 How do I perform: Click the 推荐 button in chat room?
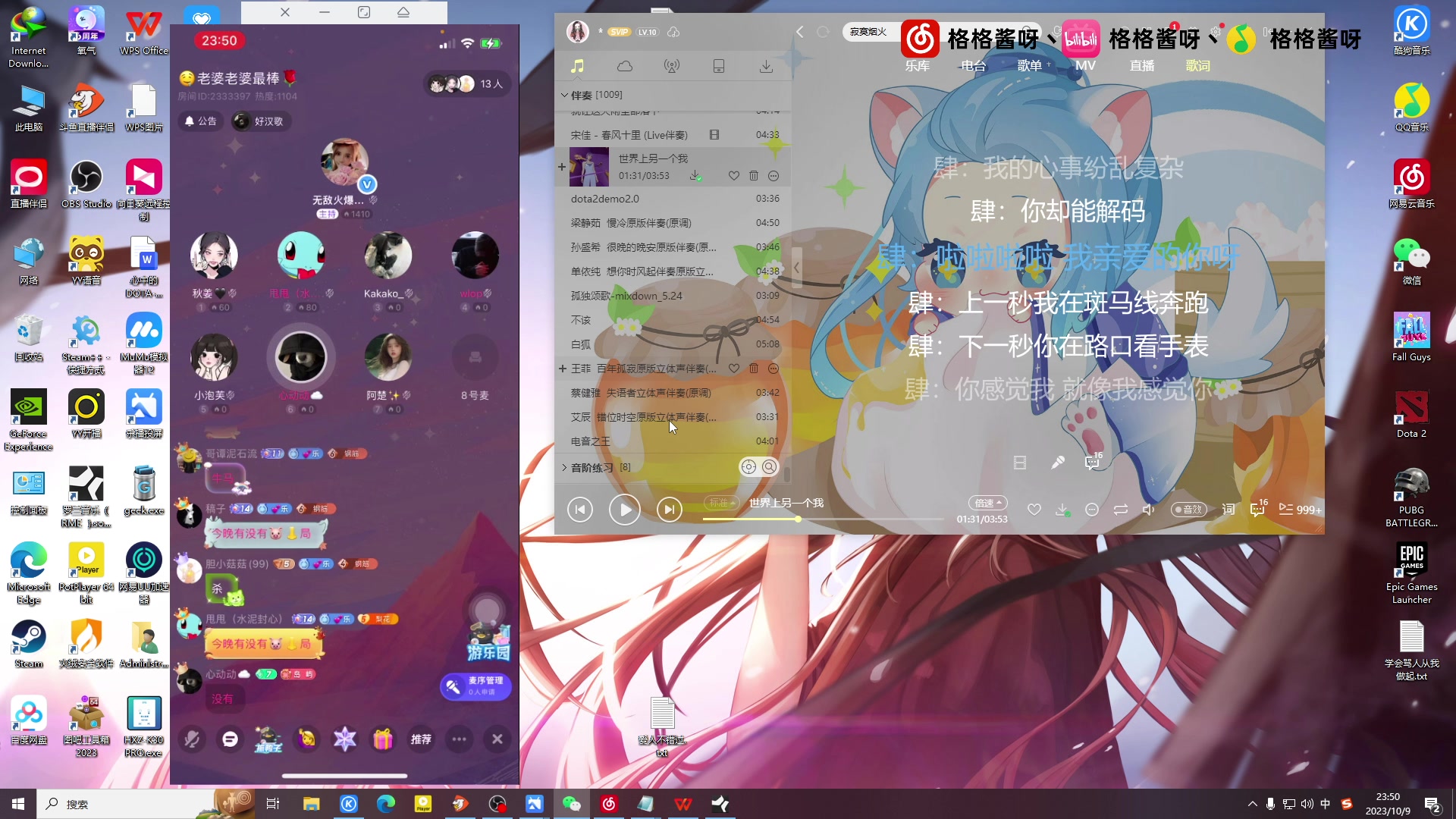coord(421,739)
